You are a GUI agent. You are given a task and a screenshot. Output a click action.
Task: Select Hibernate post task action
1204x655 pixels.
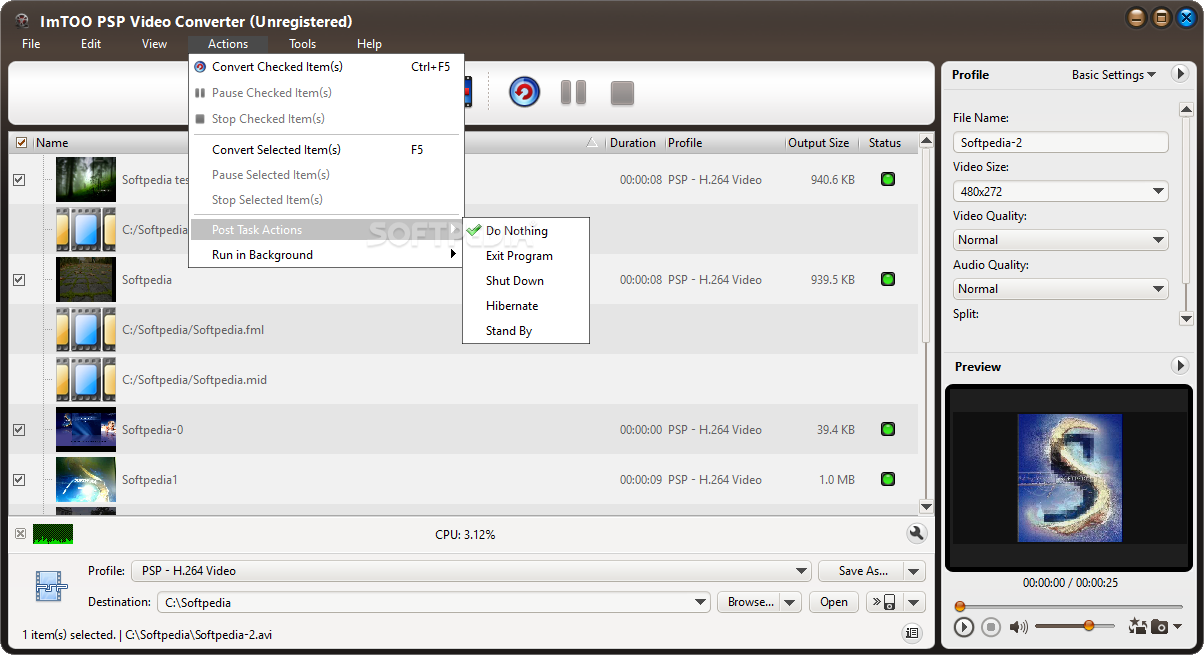click(526, 306)
